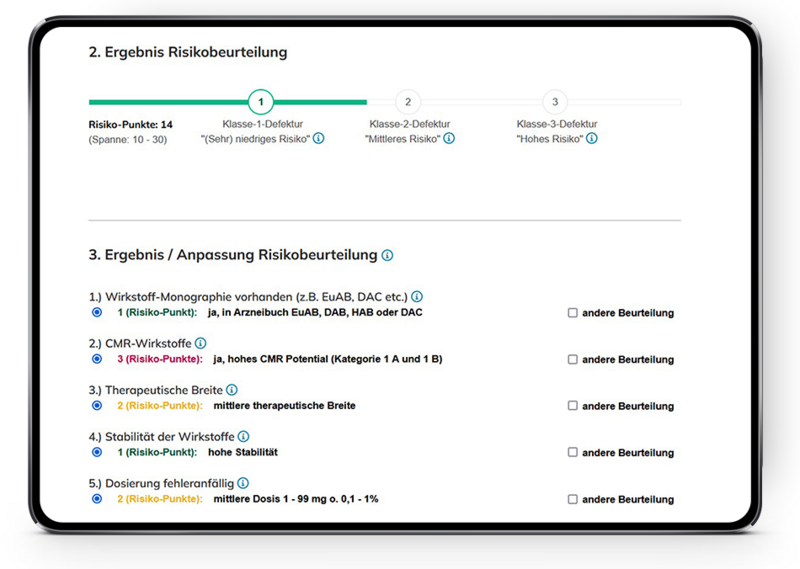
Task: Show info for CMR-Wirkstoffe
Action: click(x=200, y=343)
